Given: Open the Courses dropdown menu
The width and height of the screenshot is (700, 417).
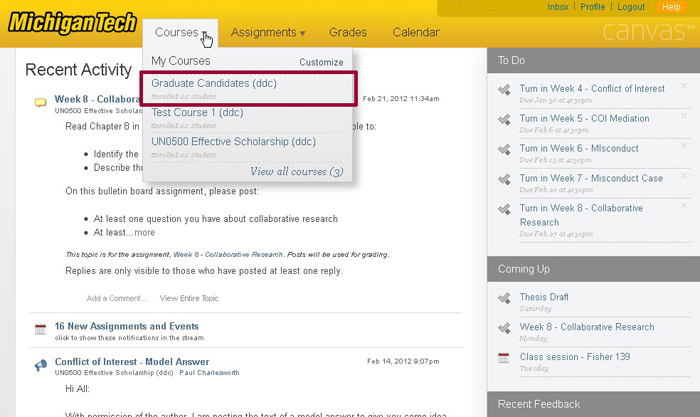Looking at the screenshot, I should [180, 33].
